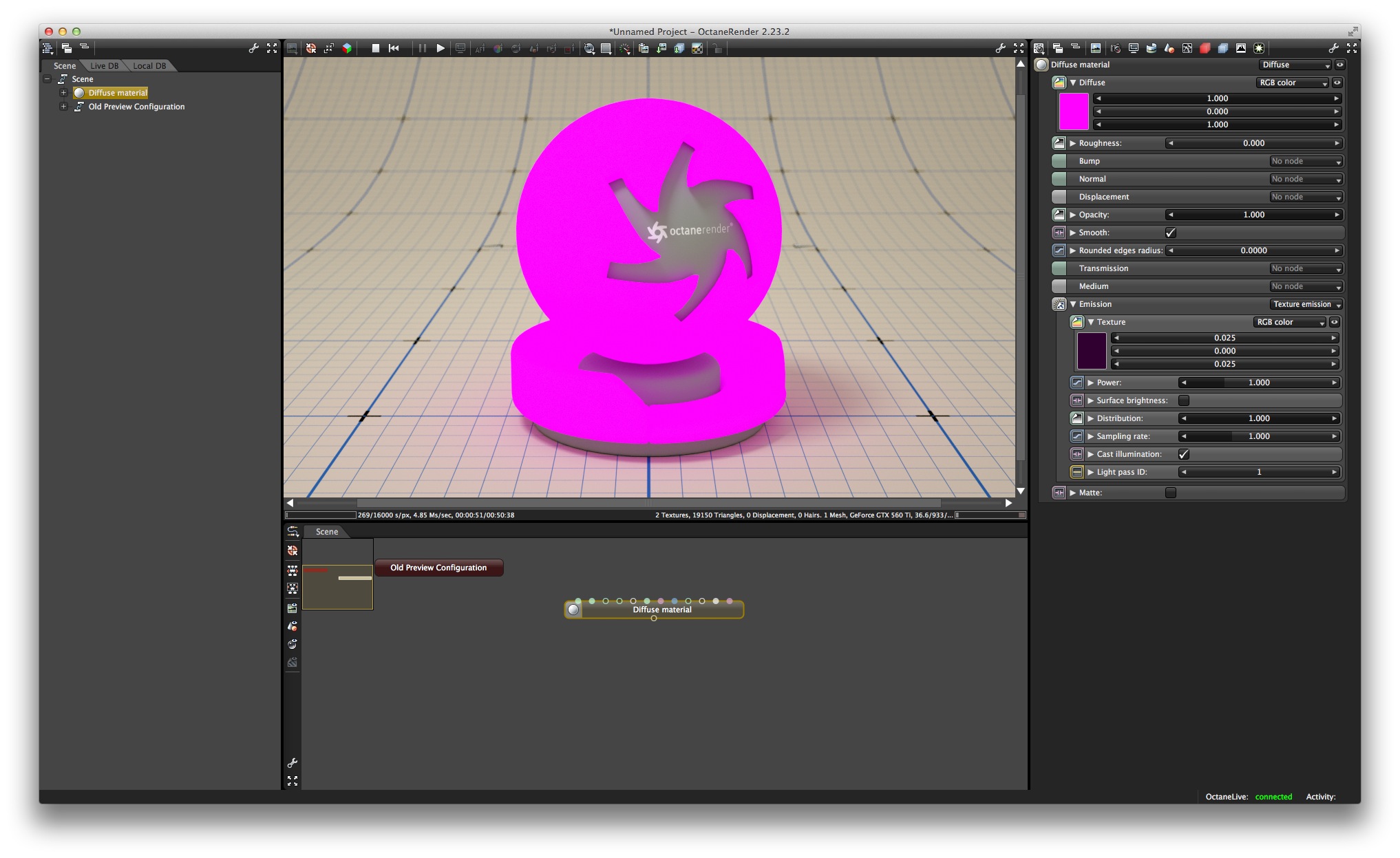Restart the render with the rewind icon
This screenshot has width=1400, height=858.
[x=394, y=48]
